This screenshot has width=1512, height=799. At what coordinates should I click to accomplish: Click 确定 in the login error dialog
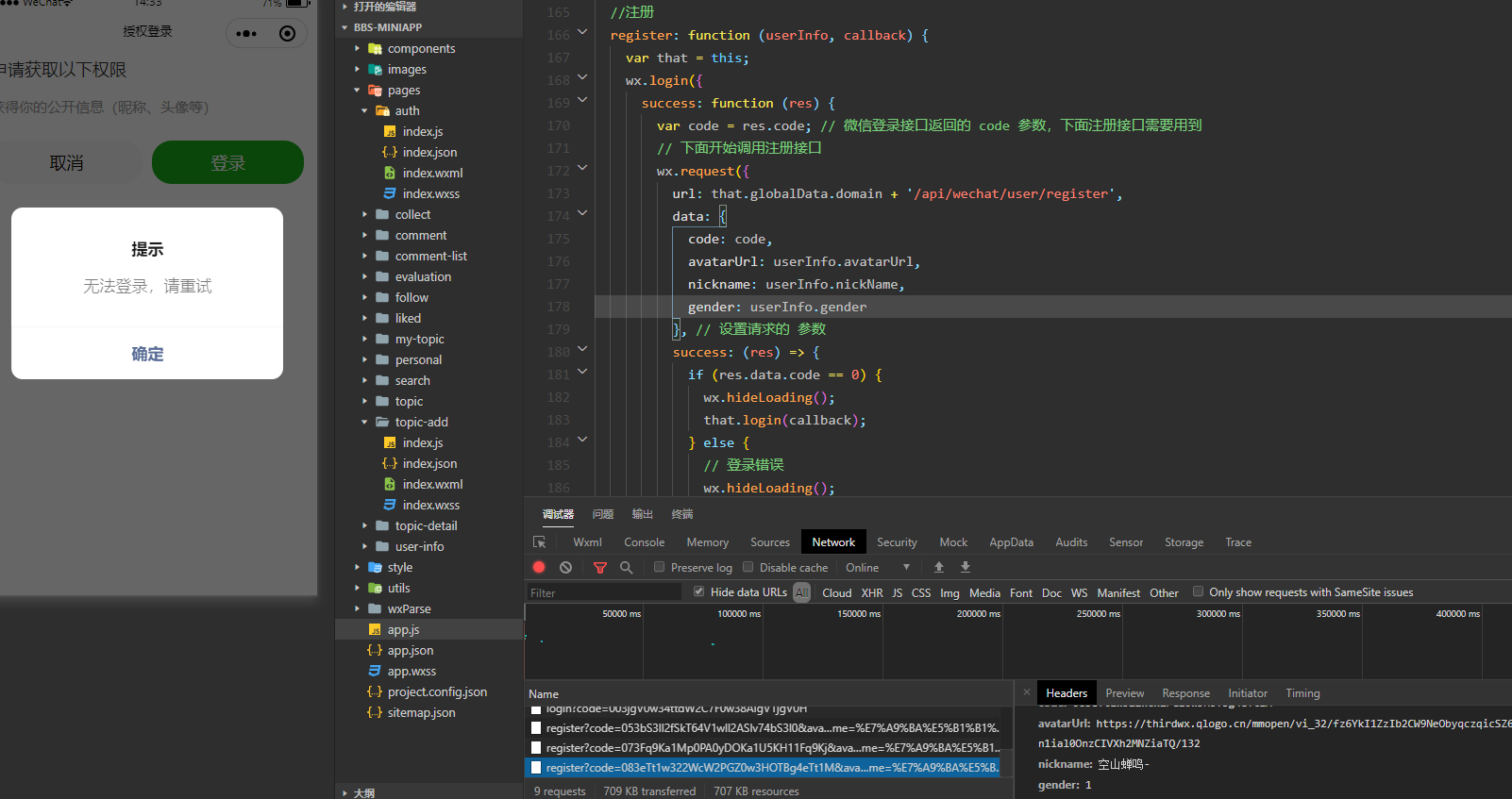pyautogui.click(x=147, y=354)
